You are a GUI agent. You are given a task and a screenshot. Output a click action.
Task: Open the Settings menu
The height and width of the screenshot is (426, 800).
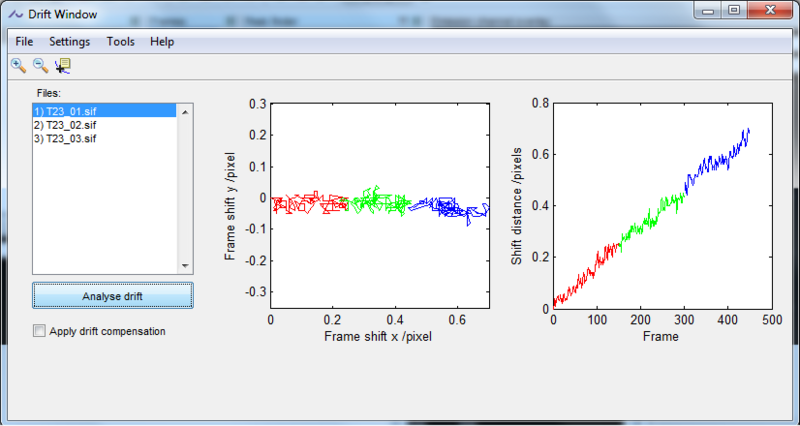69,42
